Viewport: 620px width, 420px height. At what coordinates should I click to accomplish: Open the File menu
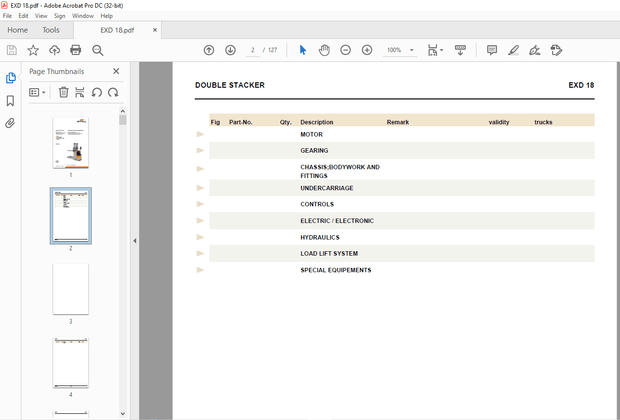point(7,16)
